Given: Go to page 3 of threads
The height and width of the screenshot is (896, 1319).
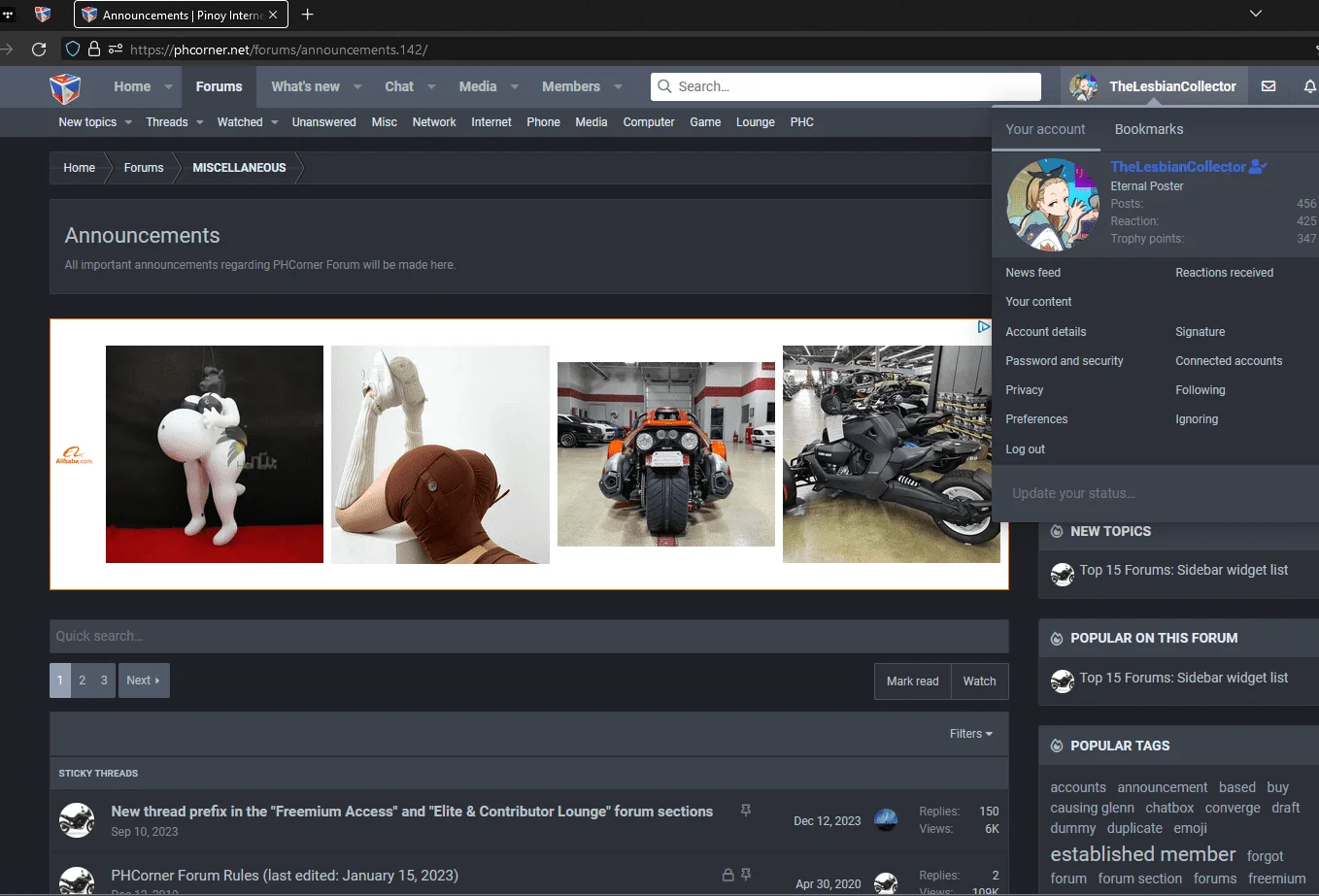Looking at the screenshot, I should (x=104, y=680).
